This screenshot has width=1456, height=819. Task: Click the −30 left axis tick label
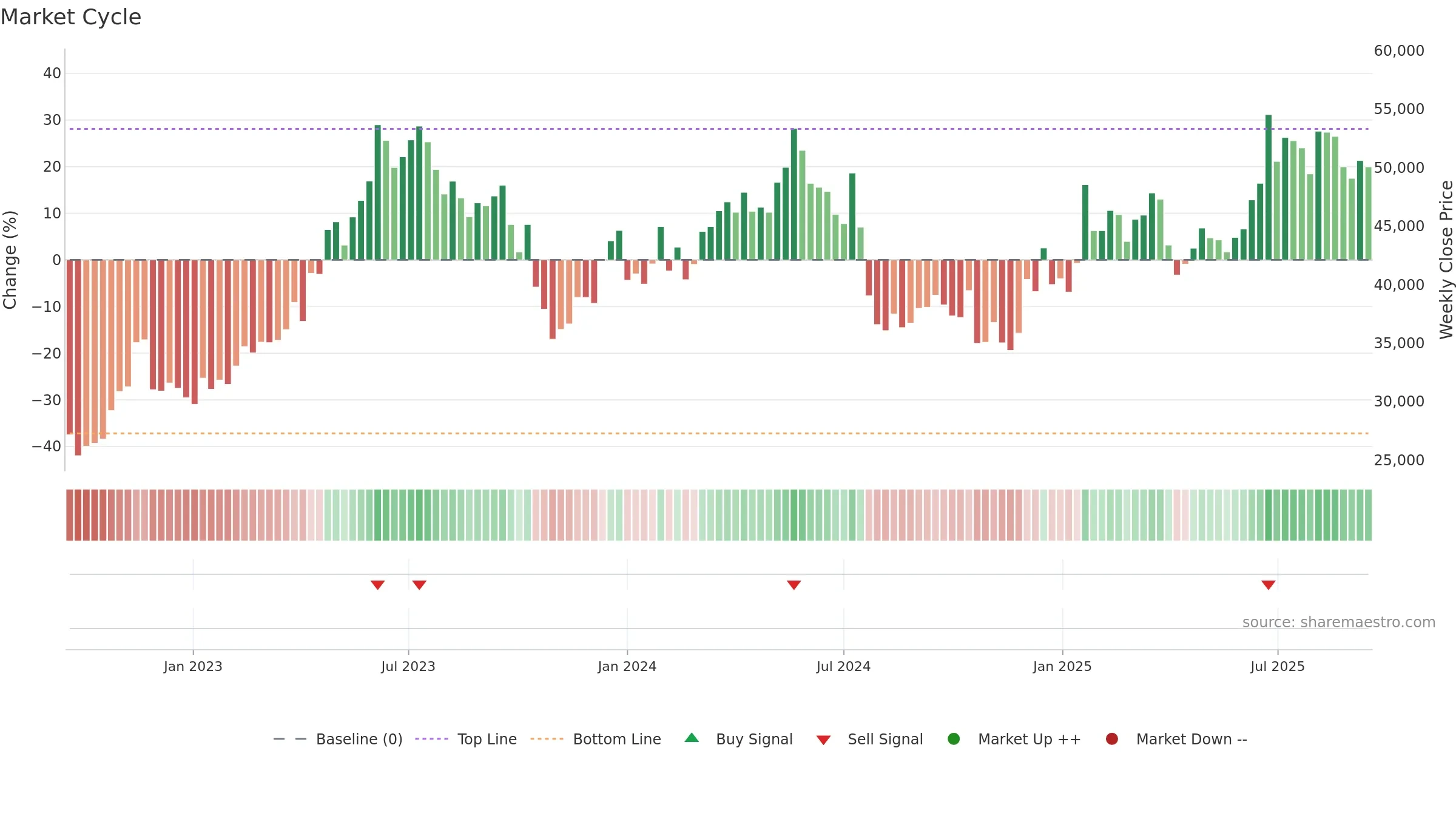[47, 400]
